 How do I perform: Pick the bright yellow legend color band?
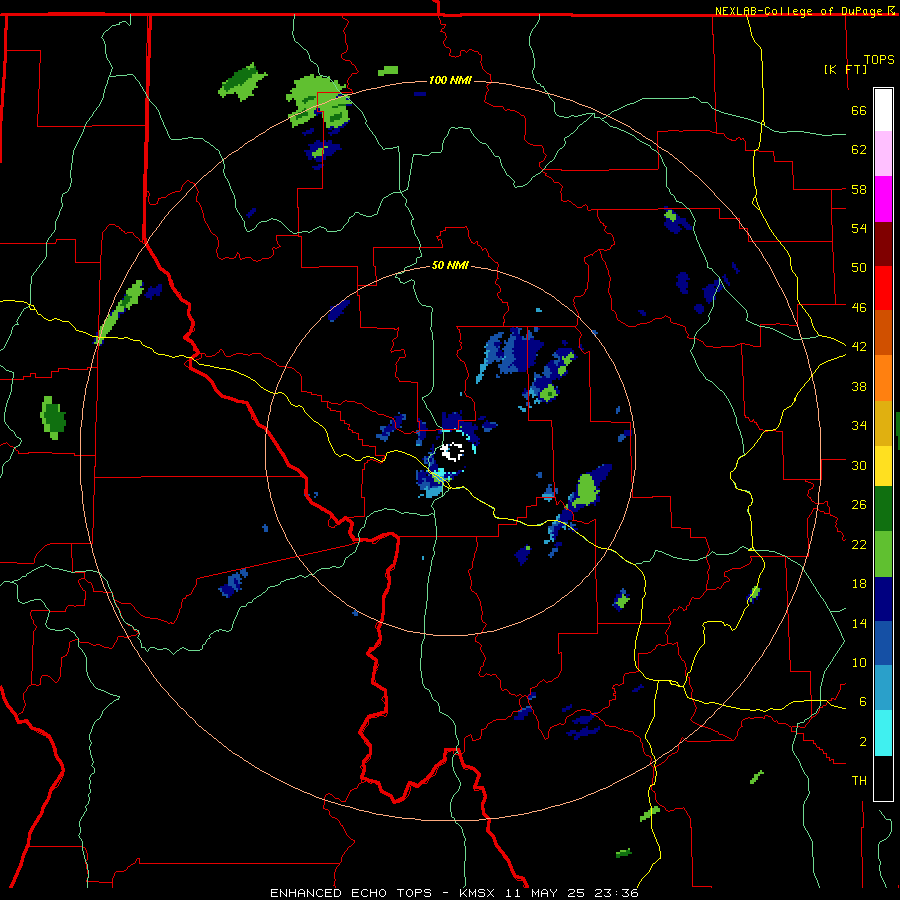(883, 466)
